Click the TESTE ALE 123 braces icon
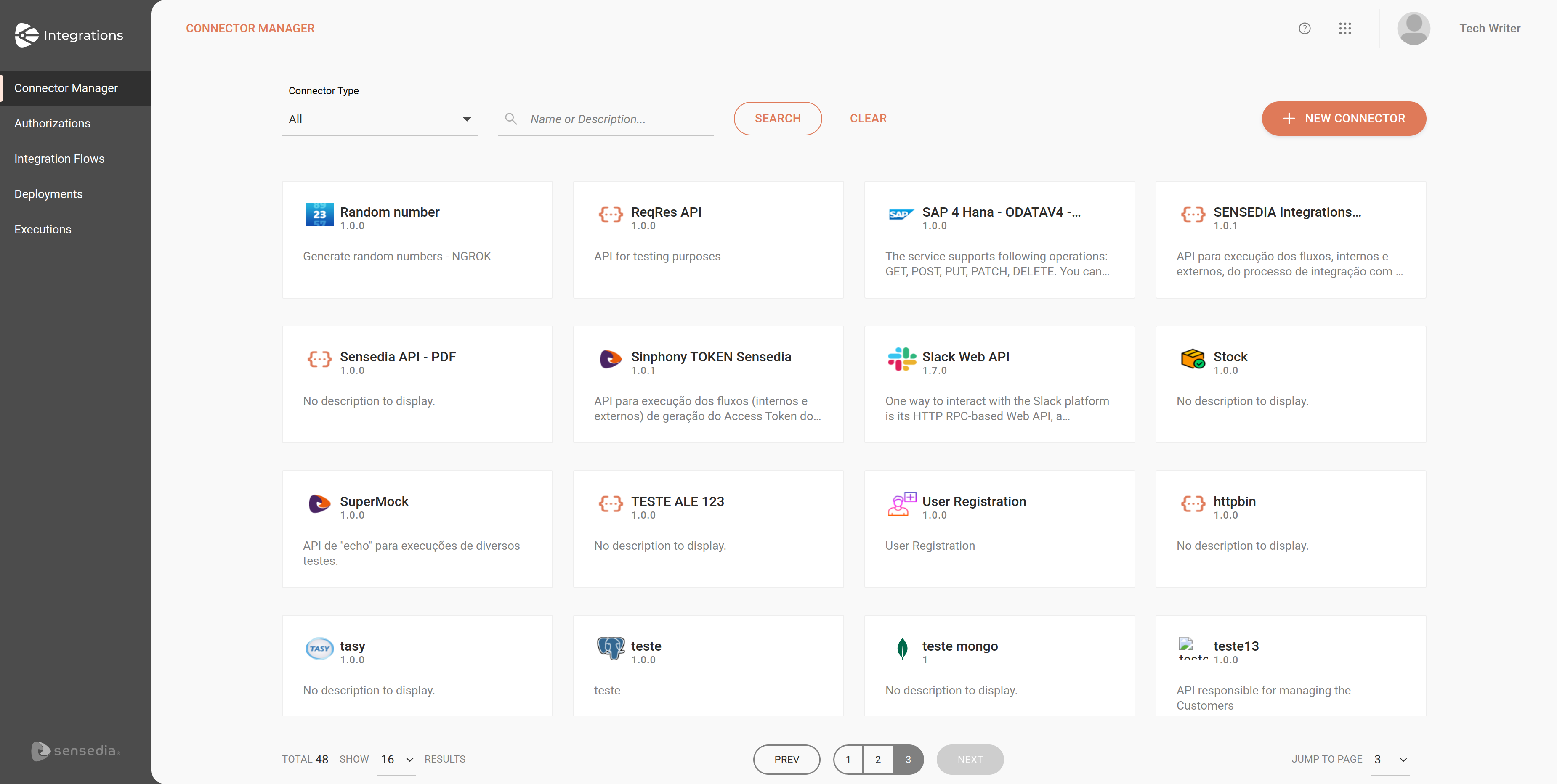The height and width of the screenshot is (784, 1557). pos(611,504)
